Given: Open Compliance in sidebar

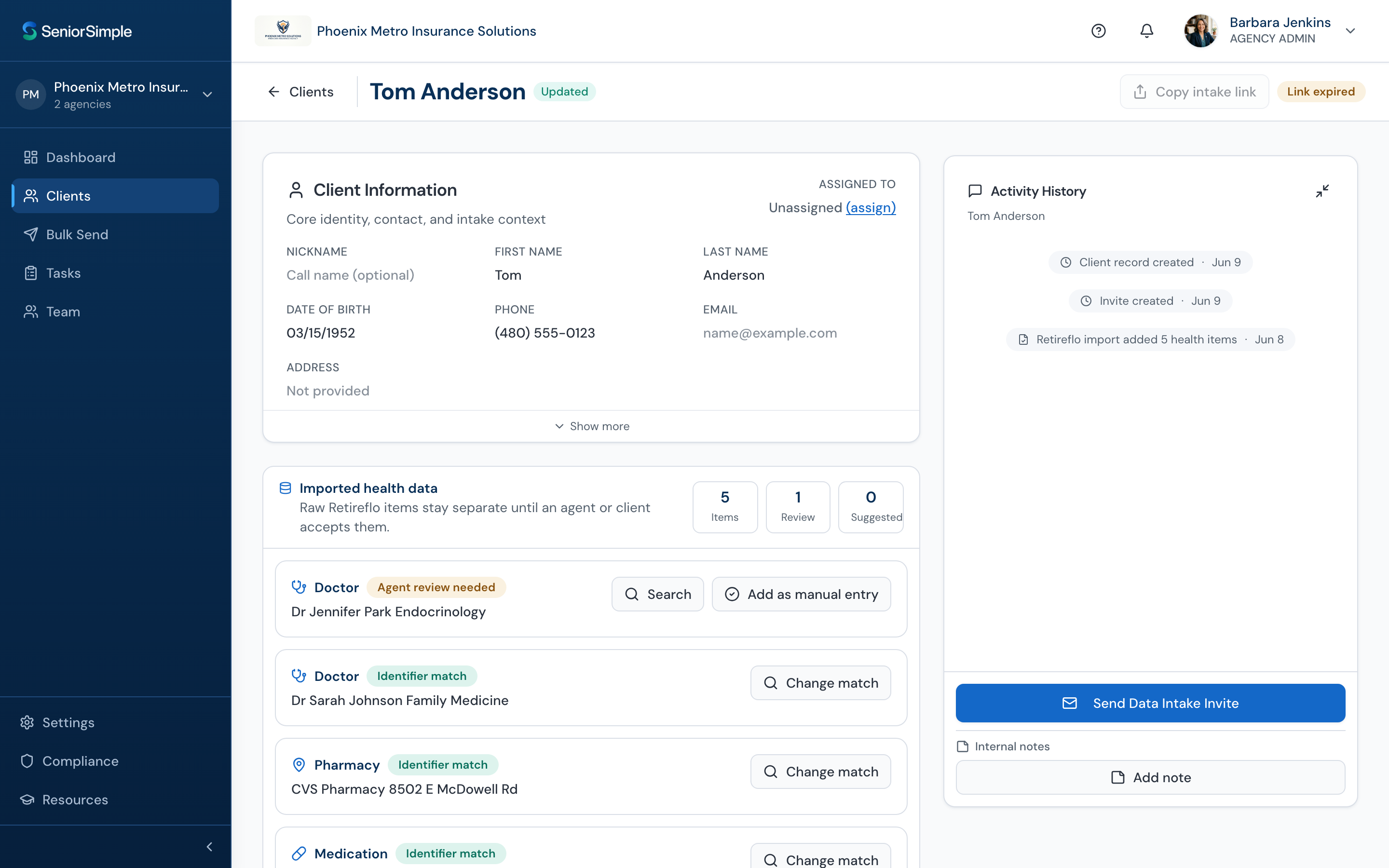Looking at the screenshot, I should tap(115, 760).
